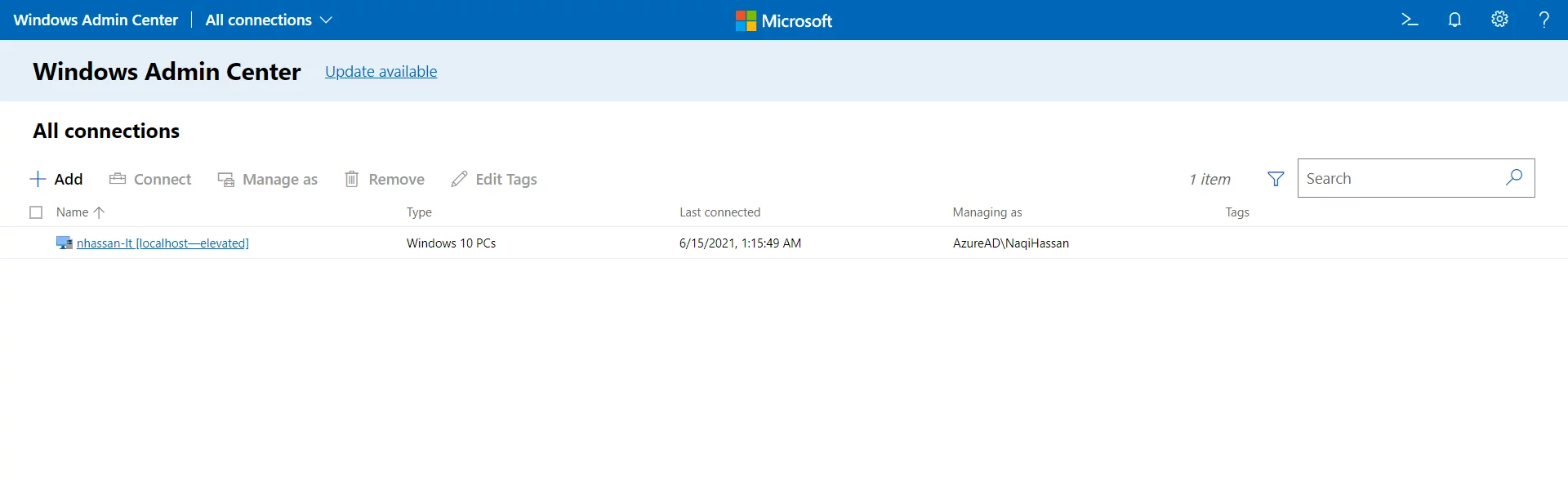Viewport: 1568px width, 486px height.
Task: Click the Windows 10 PCs cell
Action: (x=451, y=243)
